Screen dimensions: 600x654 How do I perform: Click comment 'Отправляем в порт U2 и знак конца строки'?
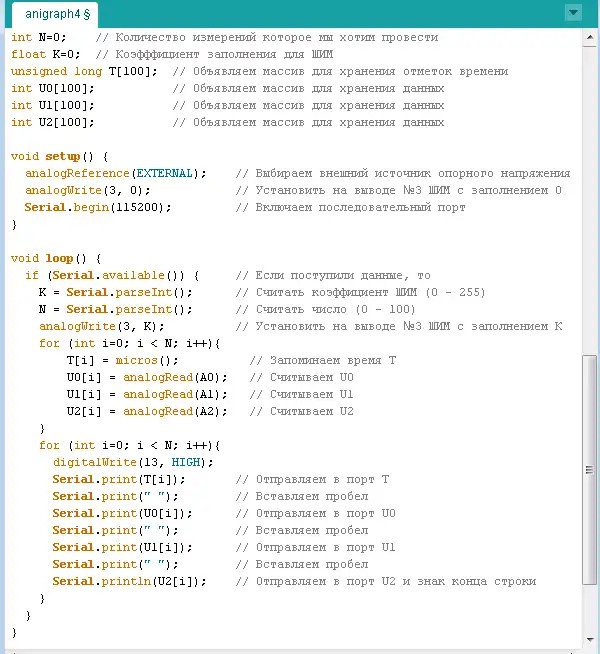(396, 582)
